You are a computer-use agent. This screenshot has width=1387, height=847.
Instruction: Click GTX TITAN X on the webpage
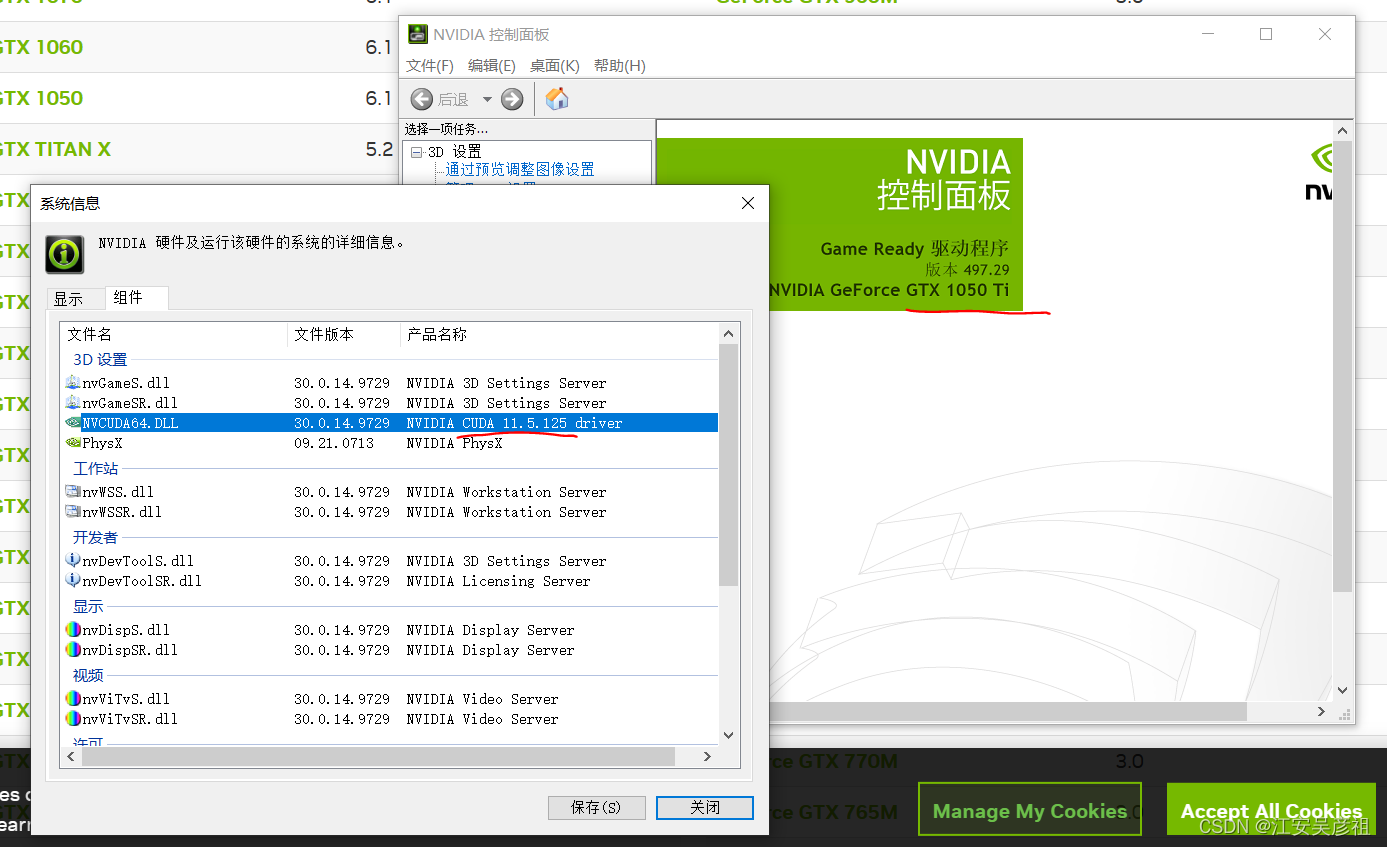coord(55,149)
